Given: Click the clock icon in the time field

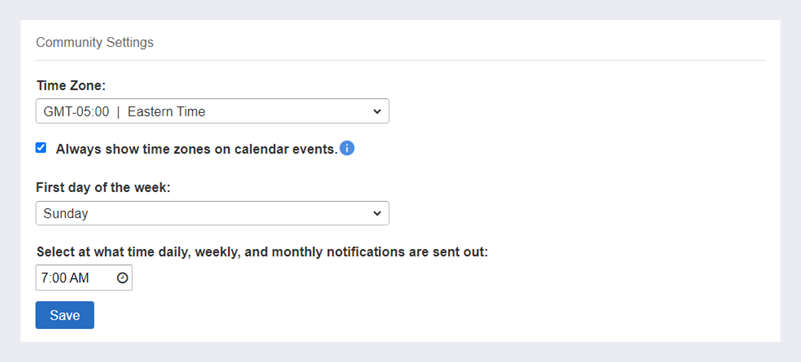Looking at the screenshot, I should pos(122,278).
